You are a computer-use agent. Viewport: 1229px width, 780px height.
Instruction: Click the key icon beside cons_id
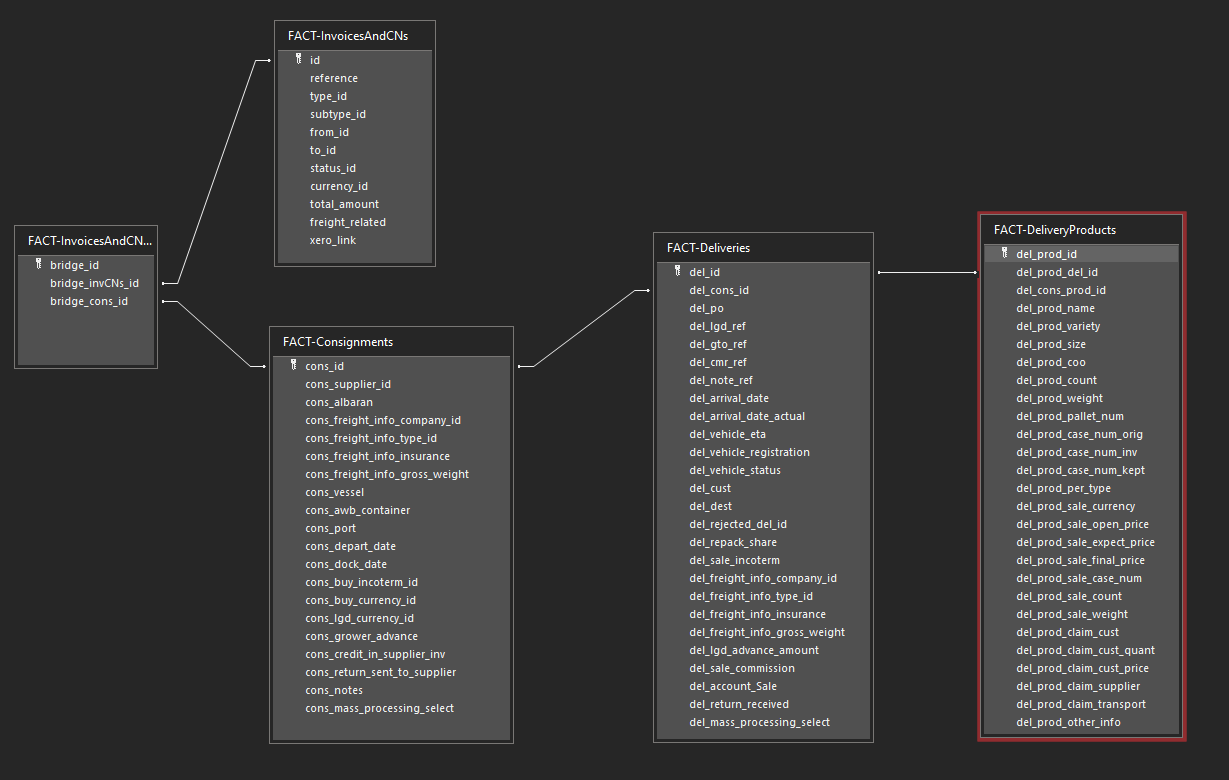[293, 366]
